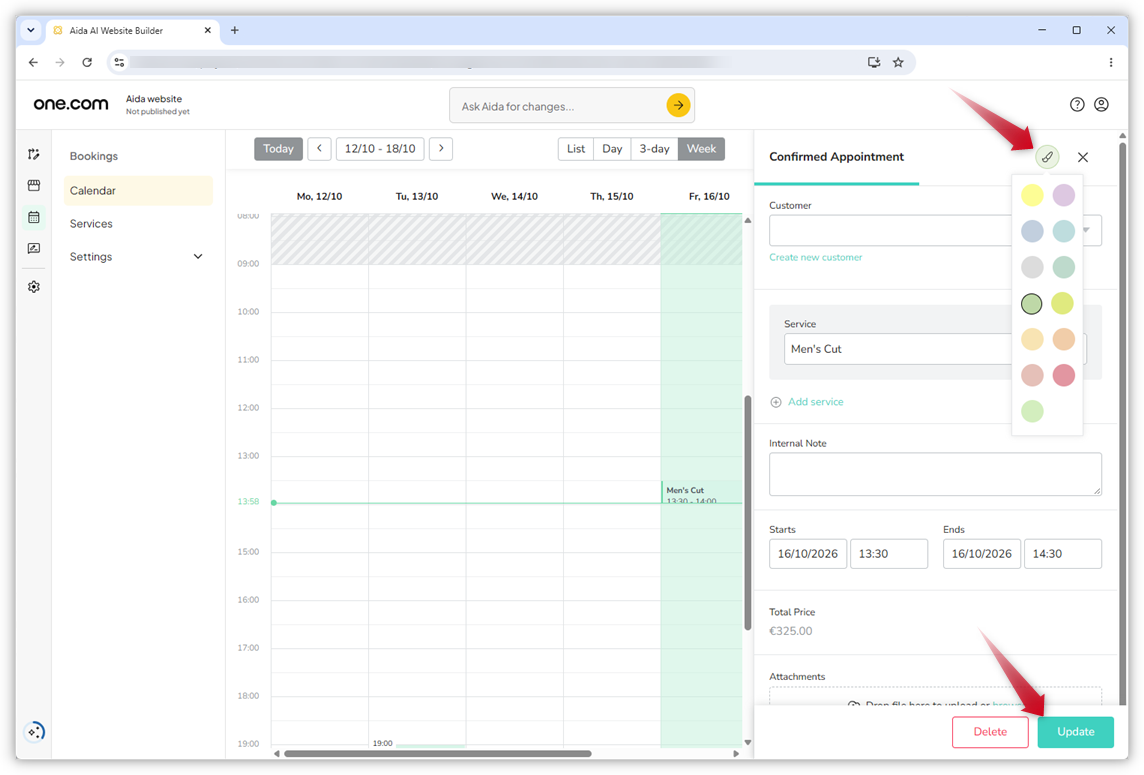The width and height of the screenshot is (1144, 775).
Task: Click the Update appointment button
Action: click(x=1075, y=732)
